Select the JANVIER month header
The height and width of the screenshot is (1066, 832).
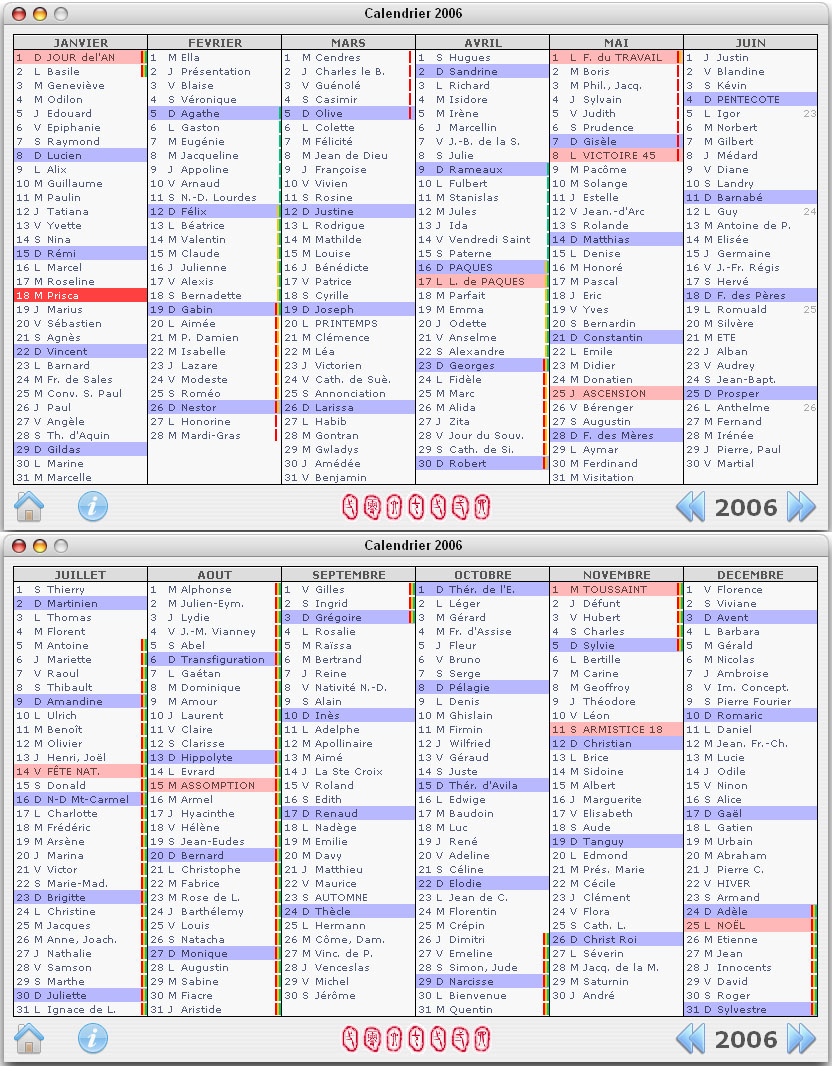(81, 43)
